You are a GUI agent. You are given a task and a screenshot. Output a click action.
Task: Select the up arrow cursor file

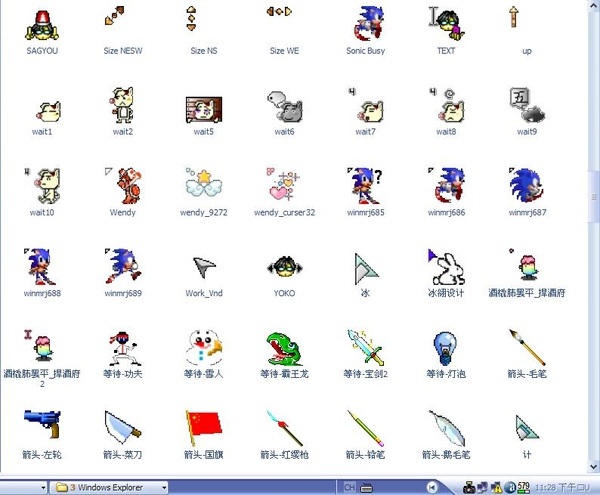(514, 18)
